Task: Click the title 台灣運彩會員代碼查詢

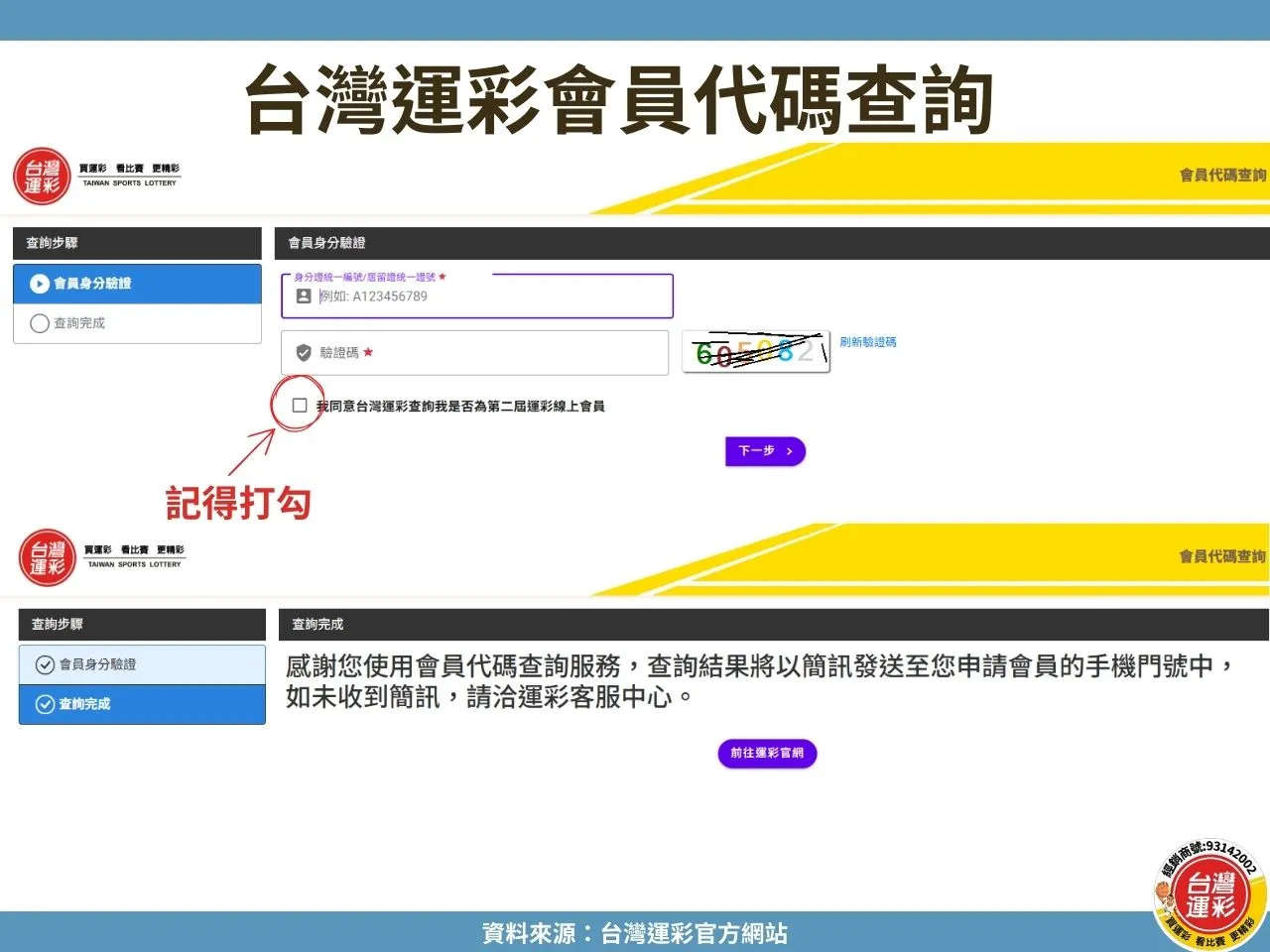Action: click(x=619, y=99)
